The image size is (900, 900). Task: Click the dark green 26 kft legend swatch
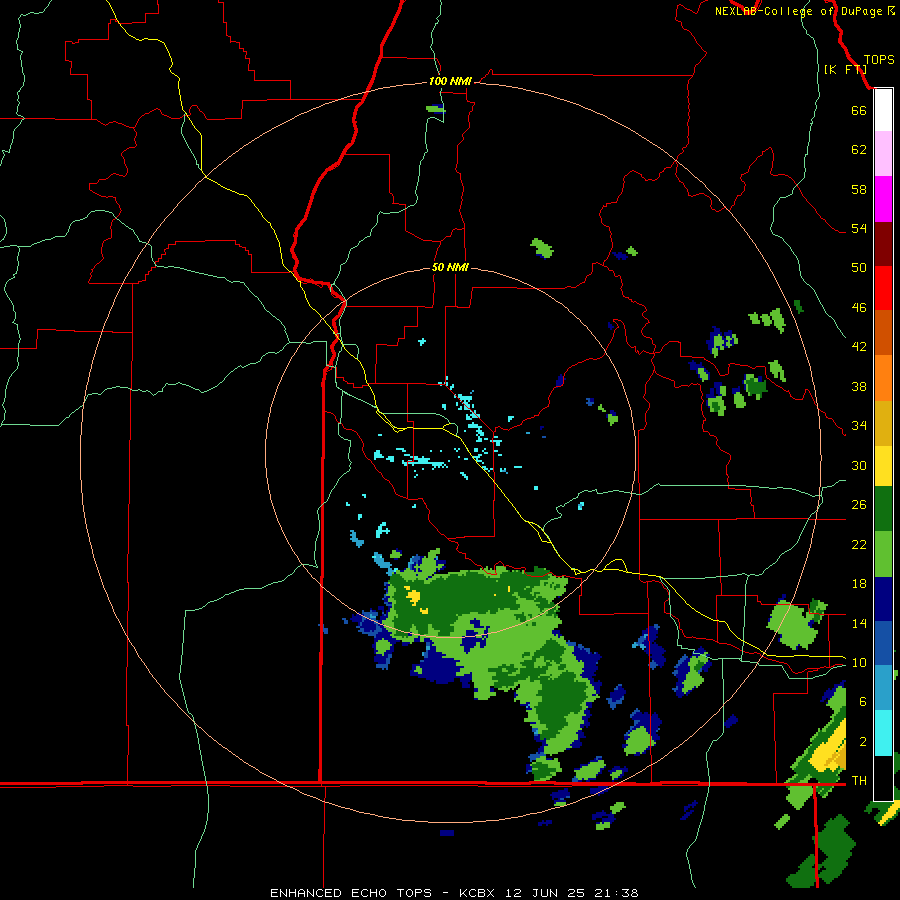click(x=883, y=509)
